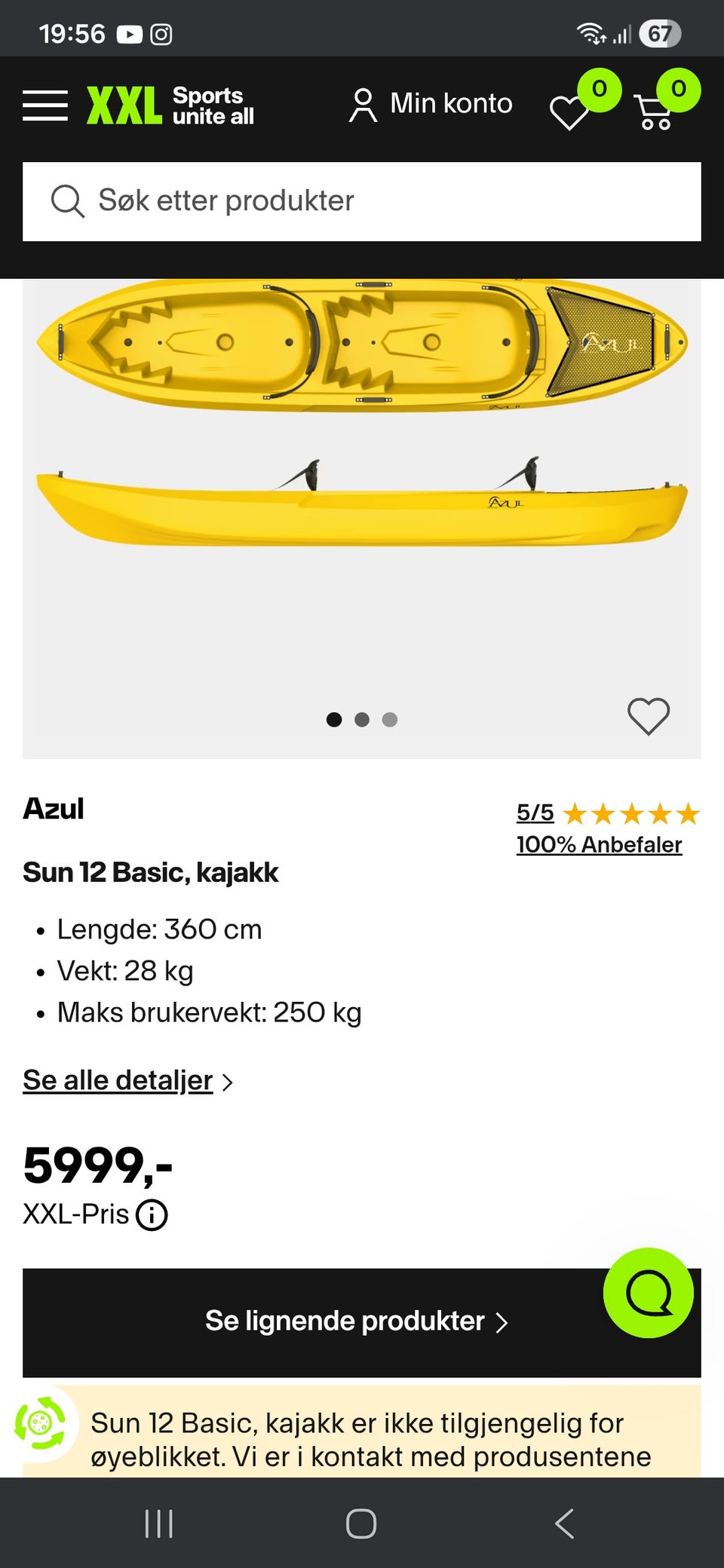Open the hamburger navigation menu
Screen dimensions: 724x1568
tap(45, 105)
